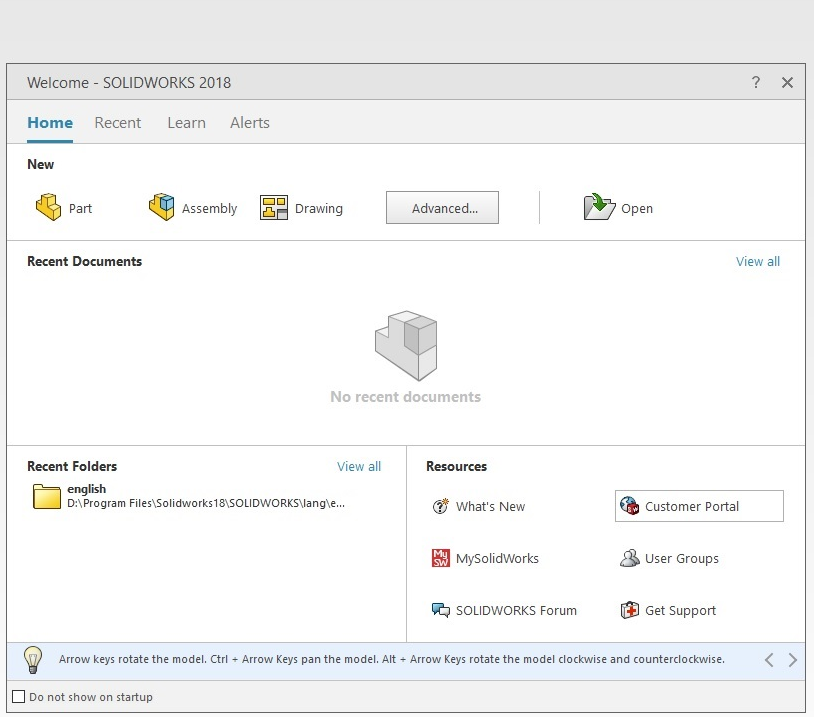The width and height of the screenshot is (814, 717).
Task: Click the new Assembly icon
Action: (161, 207)
